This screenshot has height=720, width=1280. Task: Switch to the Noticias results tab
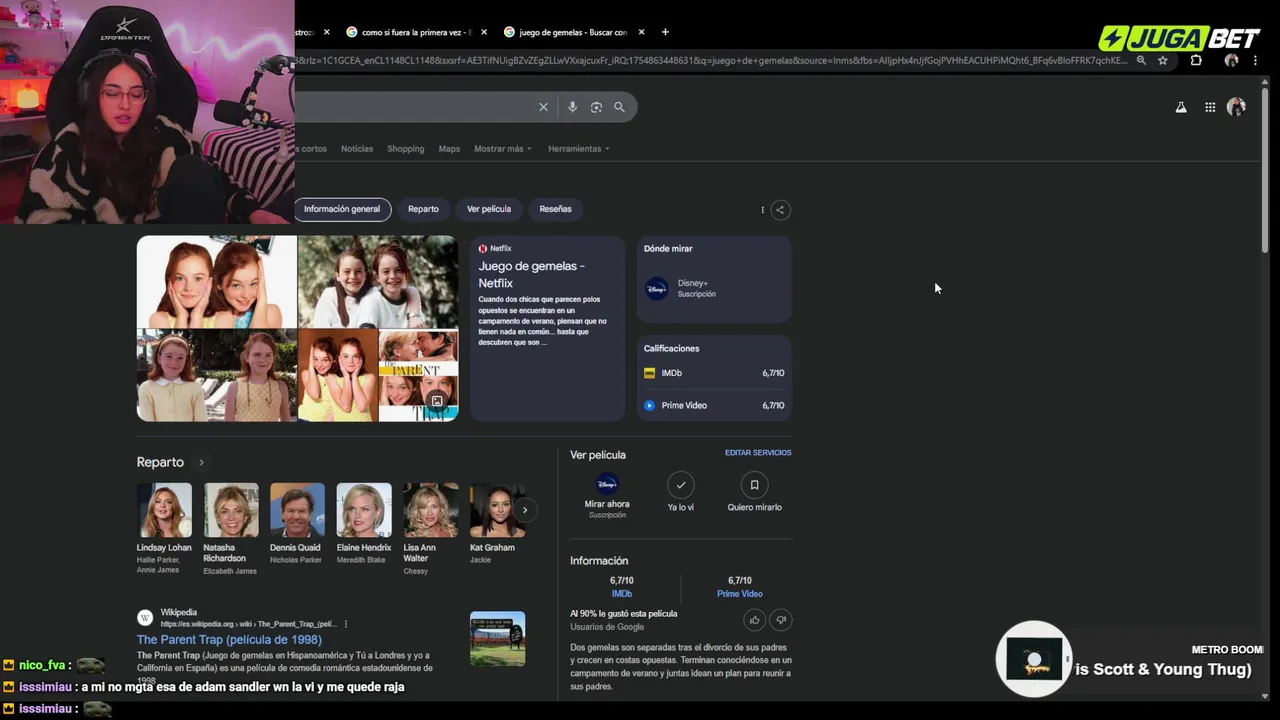(357, 149)
